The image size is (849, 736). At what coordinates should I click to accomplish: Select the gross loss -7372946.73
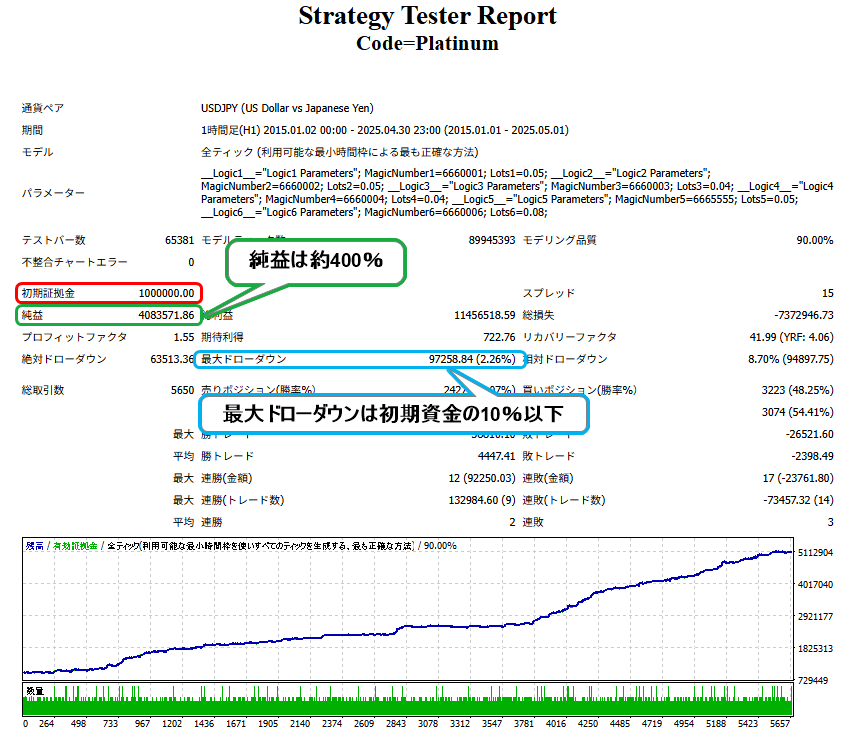pyautogui.click(x=804, y=315)
